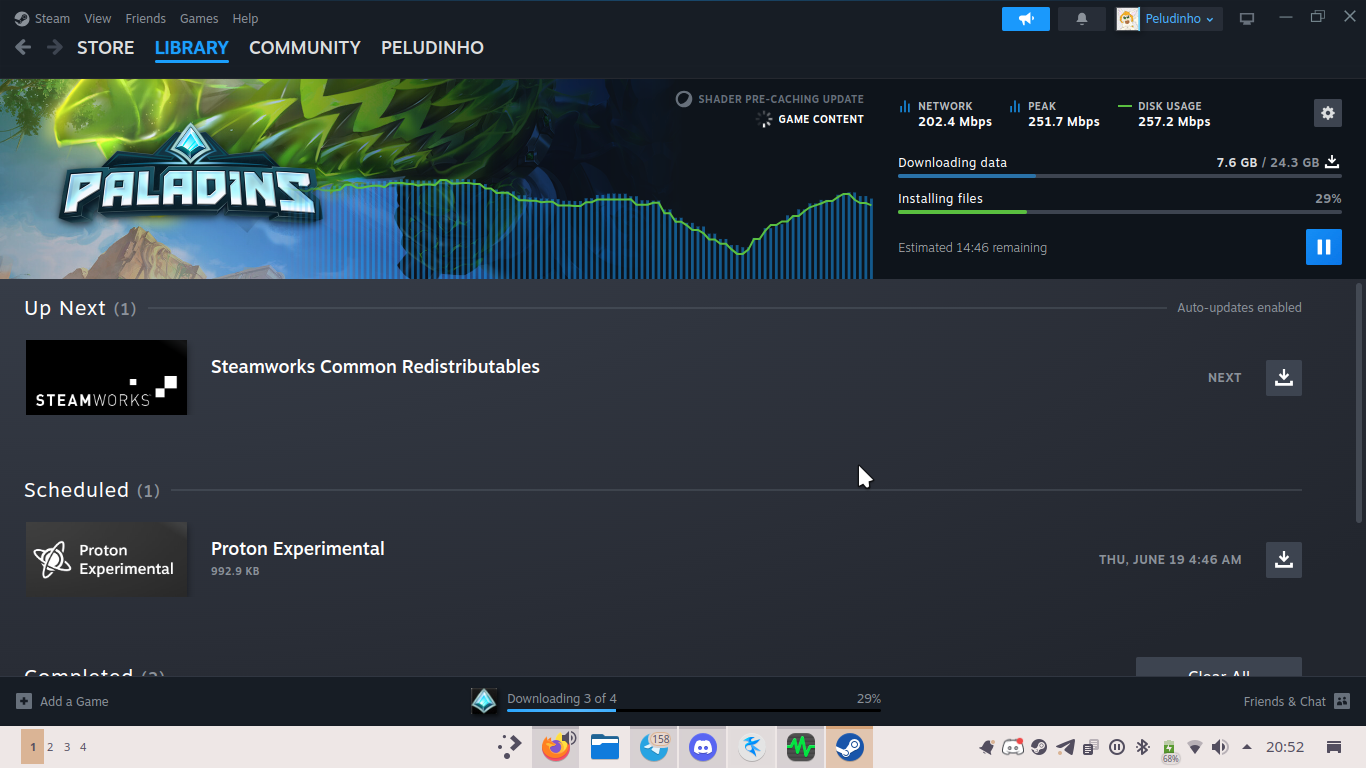Click the Telegram tray icon
Viewport: 1366px width, 768px height.
tap(1066, 747)
